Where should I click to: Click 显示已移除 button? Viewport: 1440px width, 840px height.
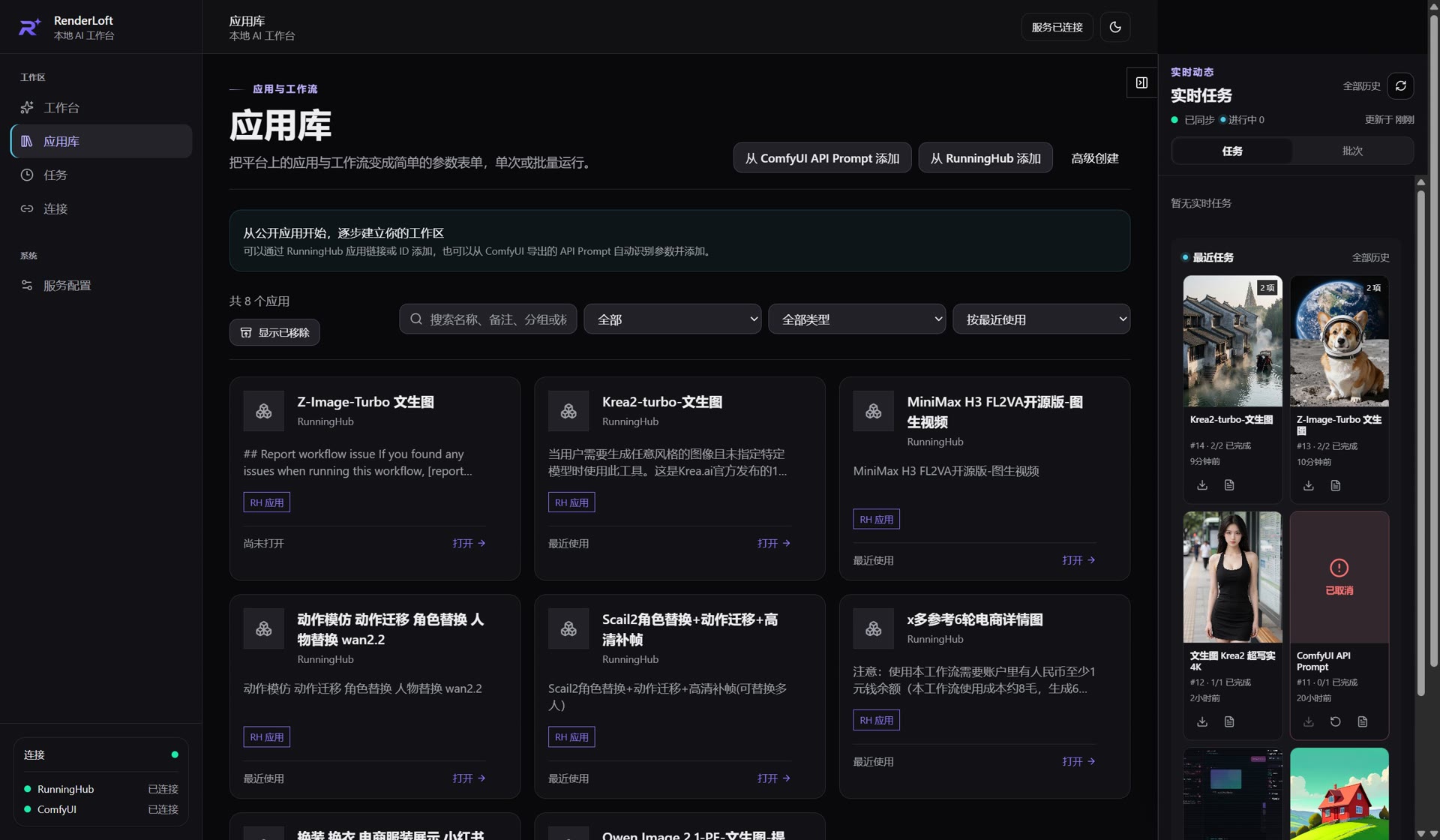tap(274, 332)
